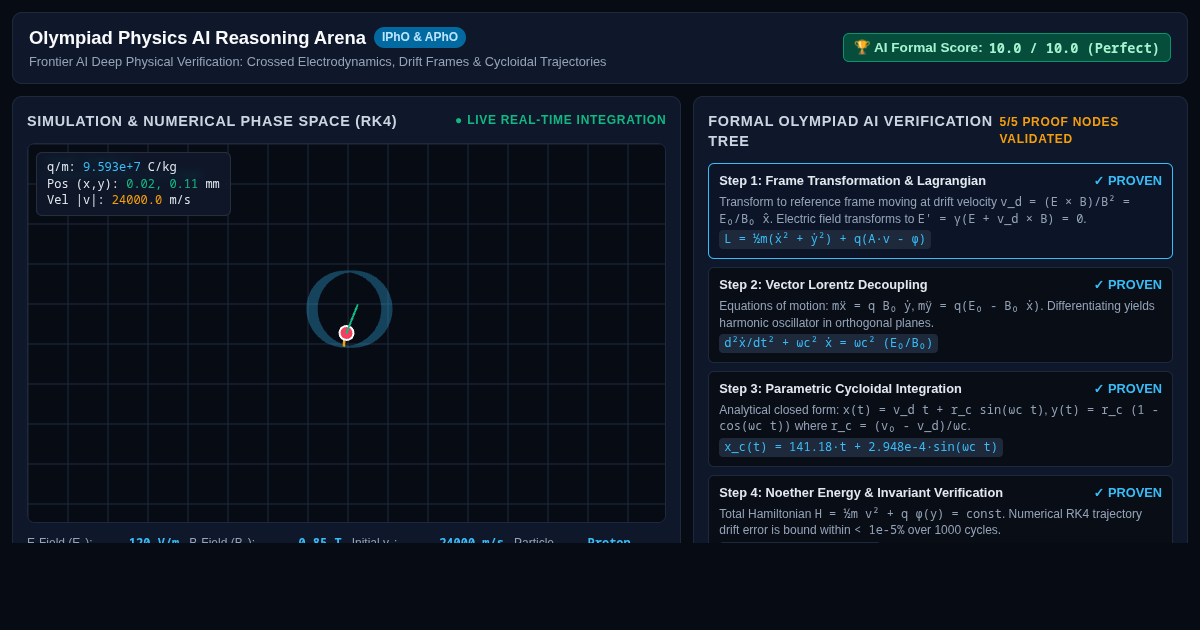Click the Frontier AI Deep Physical Verification subtitle
The image size is (1200, 630).
(x=318, y=62)
